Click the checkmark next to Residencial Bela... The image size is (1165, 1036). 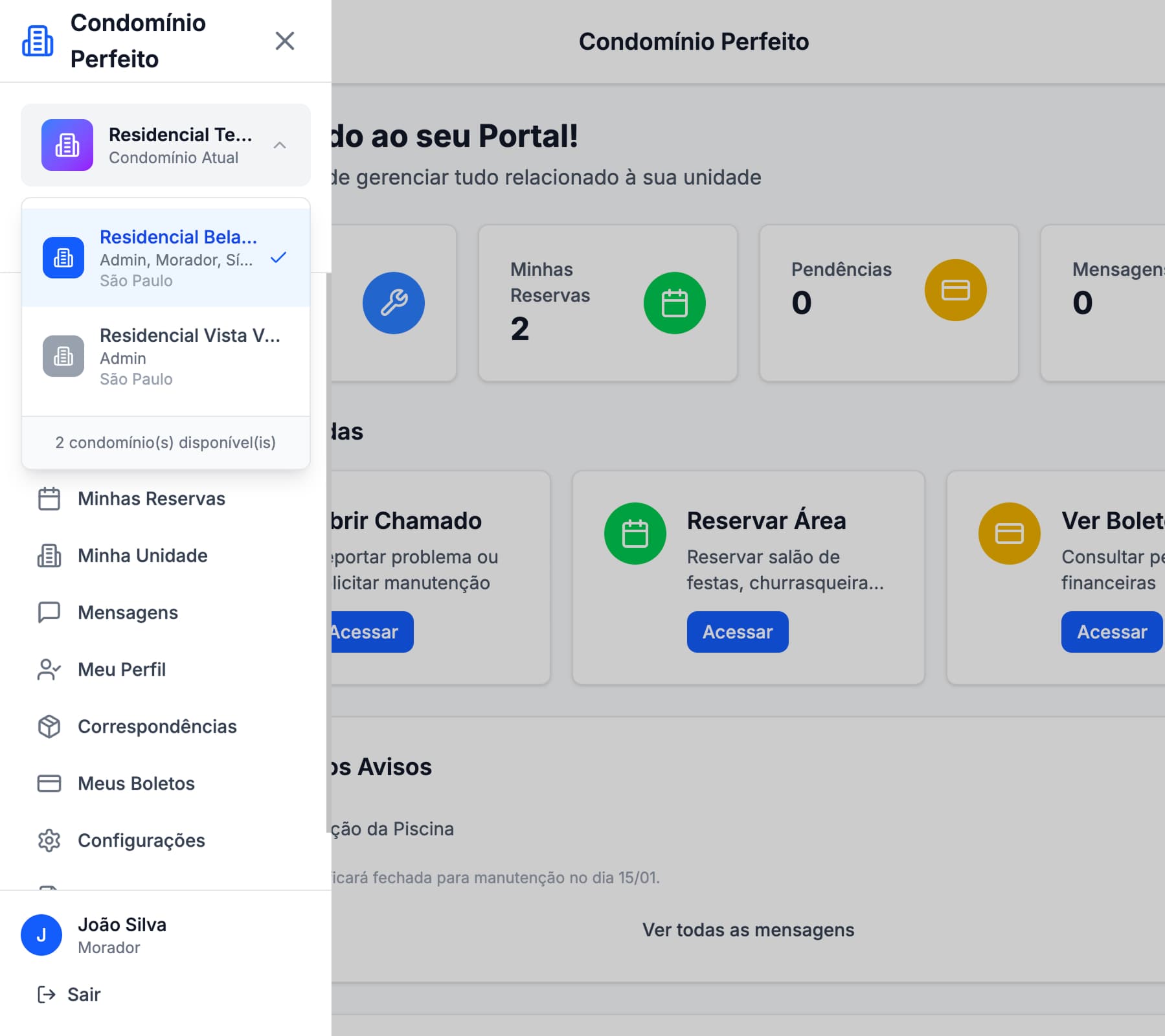[278, 258]
